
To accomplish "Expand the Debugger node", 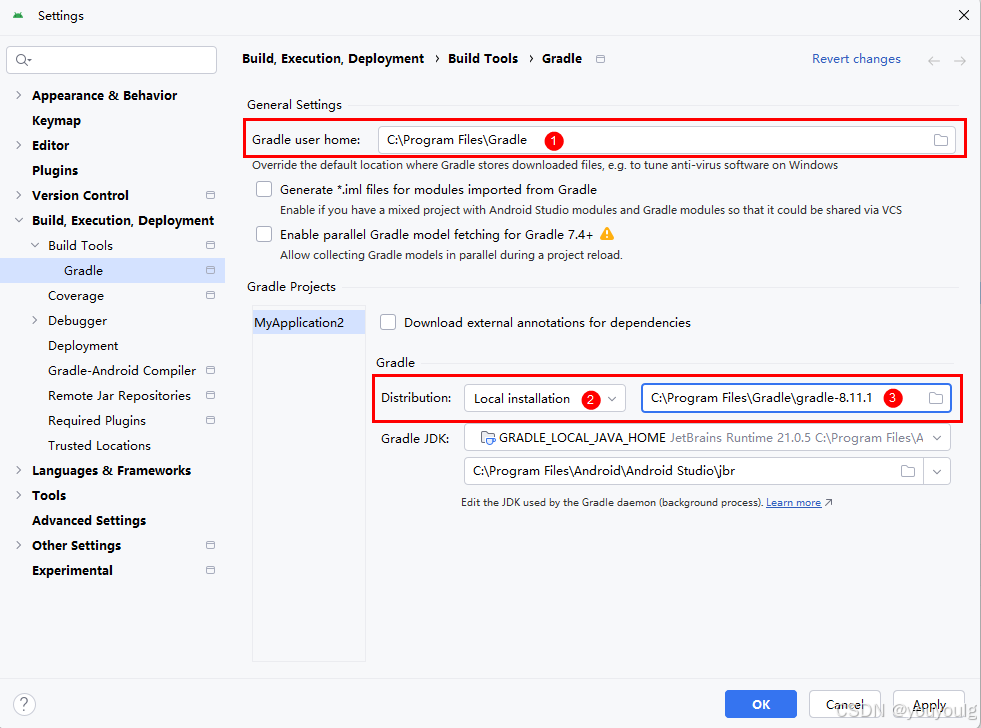I will click(34, 320).
